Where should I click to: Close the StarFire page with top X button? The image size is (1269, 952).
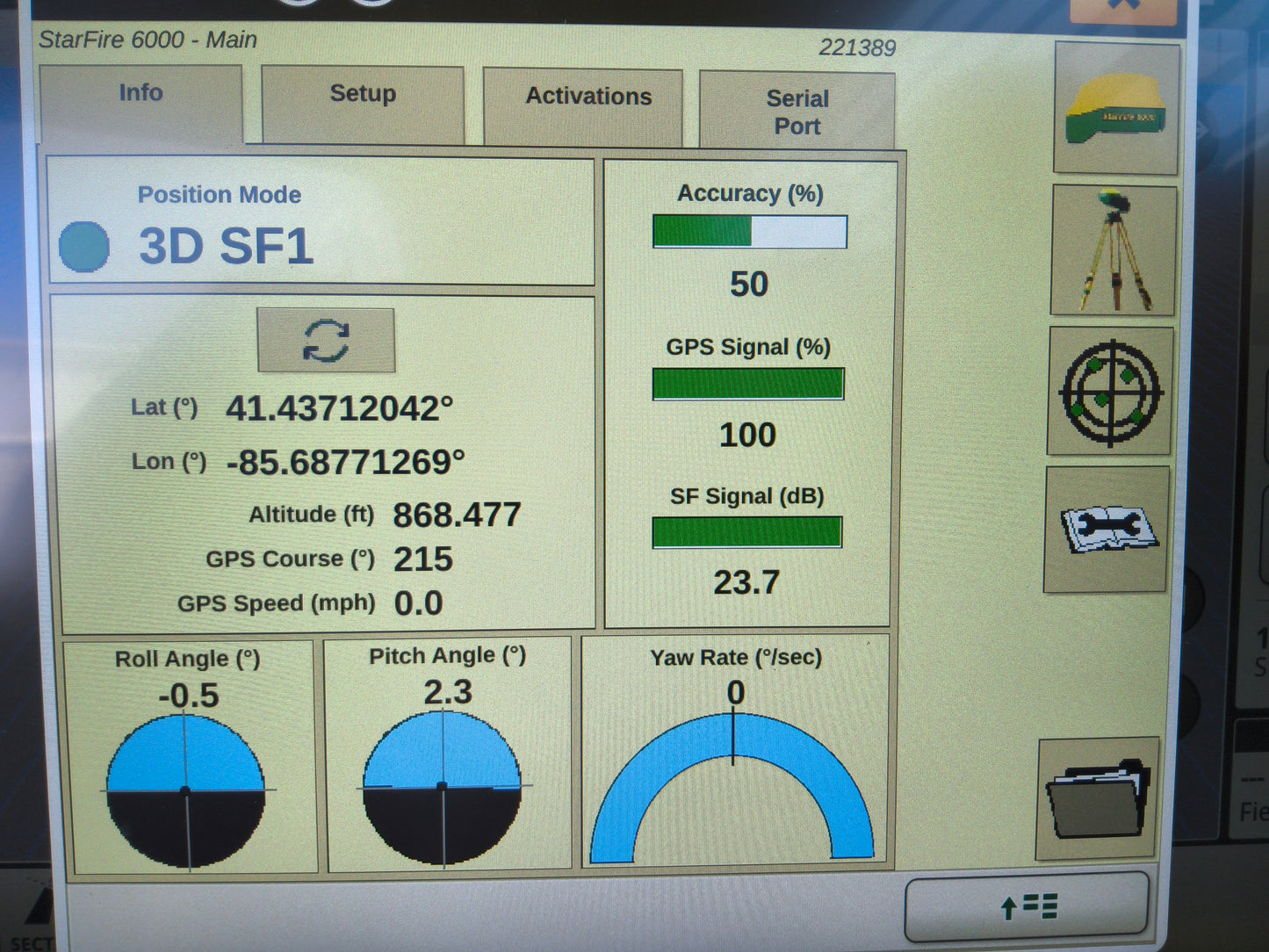click(1124, 9)
